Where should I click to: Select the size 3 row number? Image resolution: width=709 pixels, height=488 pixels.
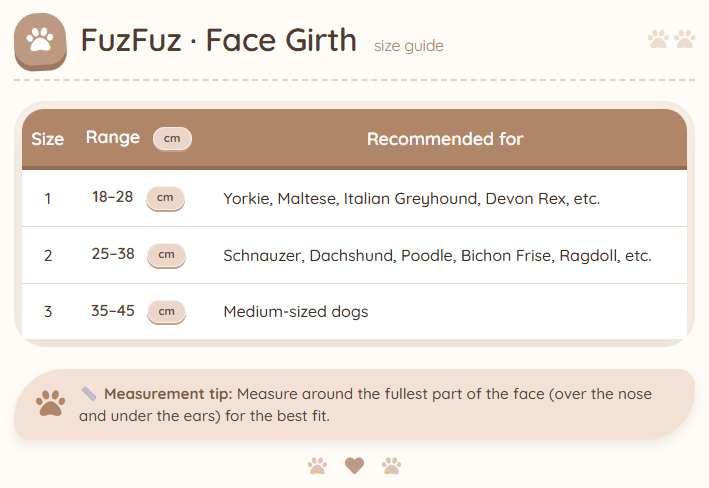tap(48, 312)
